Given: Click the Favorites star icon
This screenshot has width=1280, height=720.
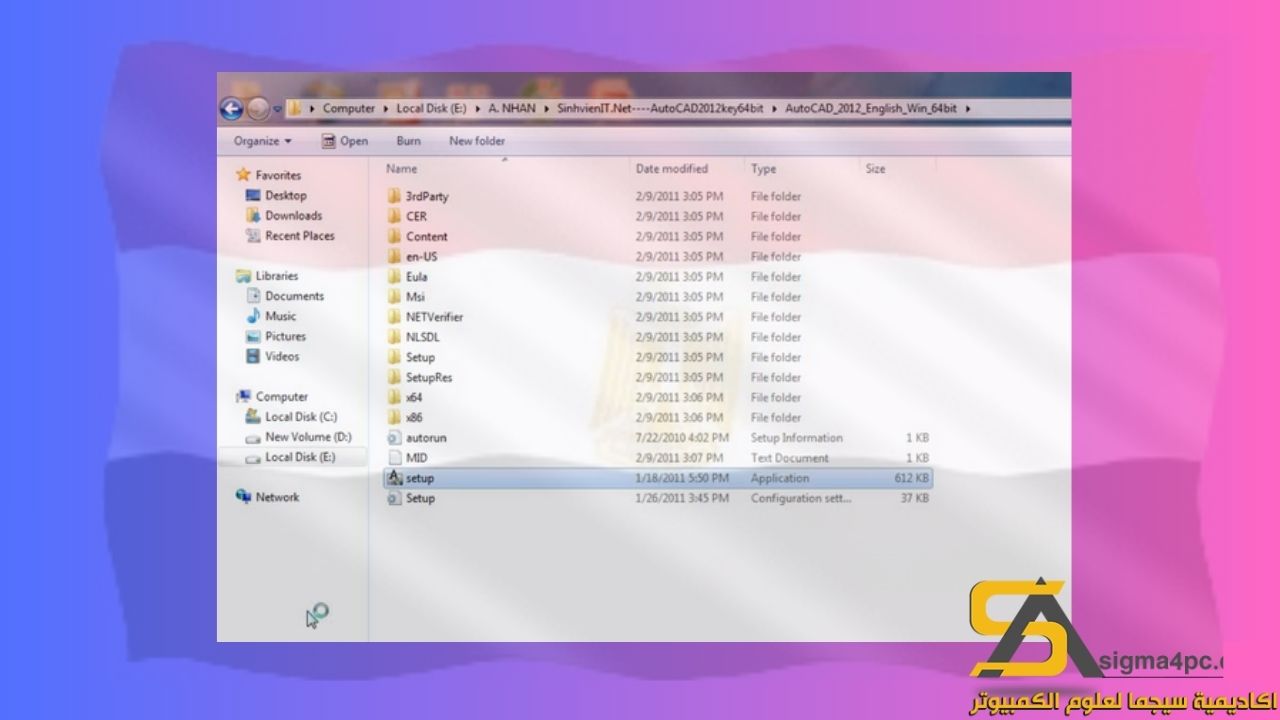Looking at the screenshot, I should tap(243, 175).
